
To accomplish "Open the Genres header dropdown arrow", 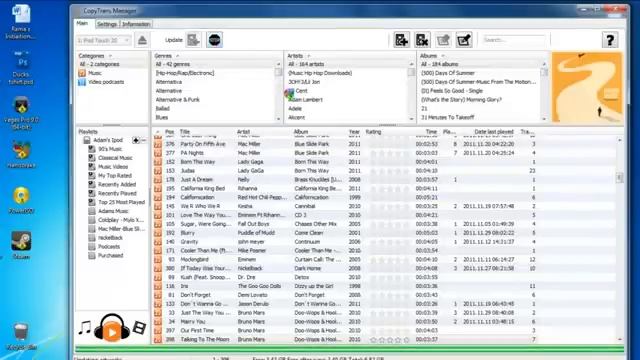I will pyautogui.click(x=177, y=56).
